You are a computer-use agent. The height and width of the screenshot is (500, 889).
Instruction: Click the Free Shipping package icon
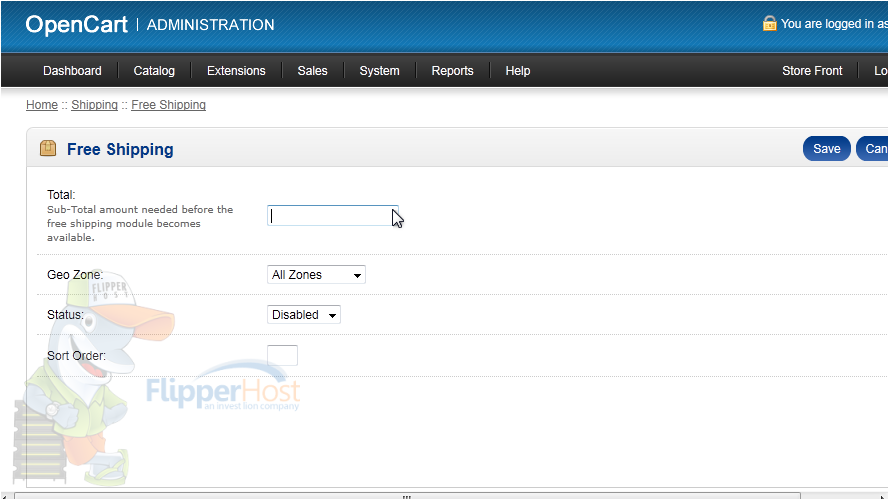[48, 149]
